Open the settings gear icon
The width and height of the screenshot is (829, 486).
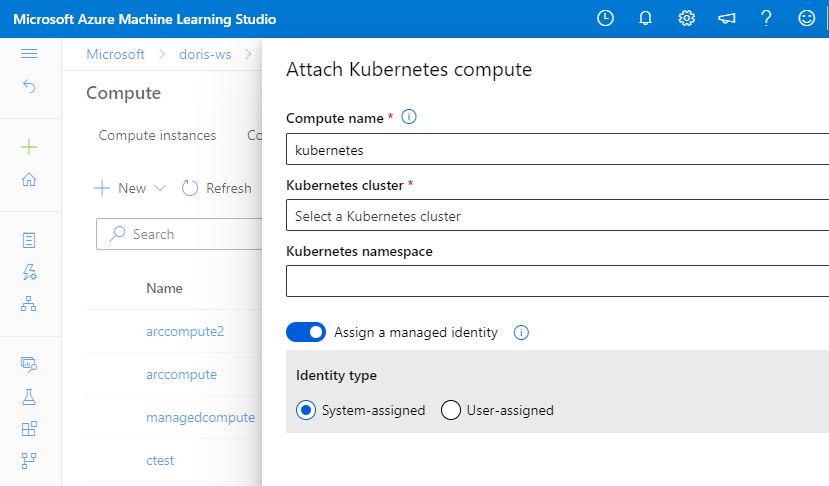686,18
